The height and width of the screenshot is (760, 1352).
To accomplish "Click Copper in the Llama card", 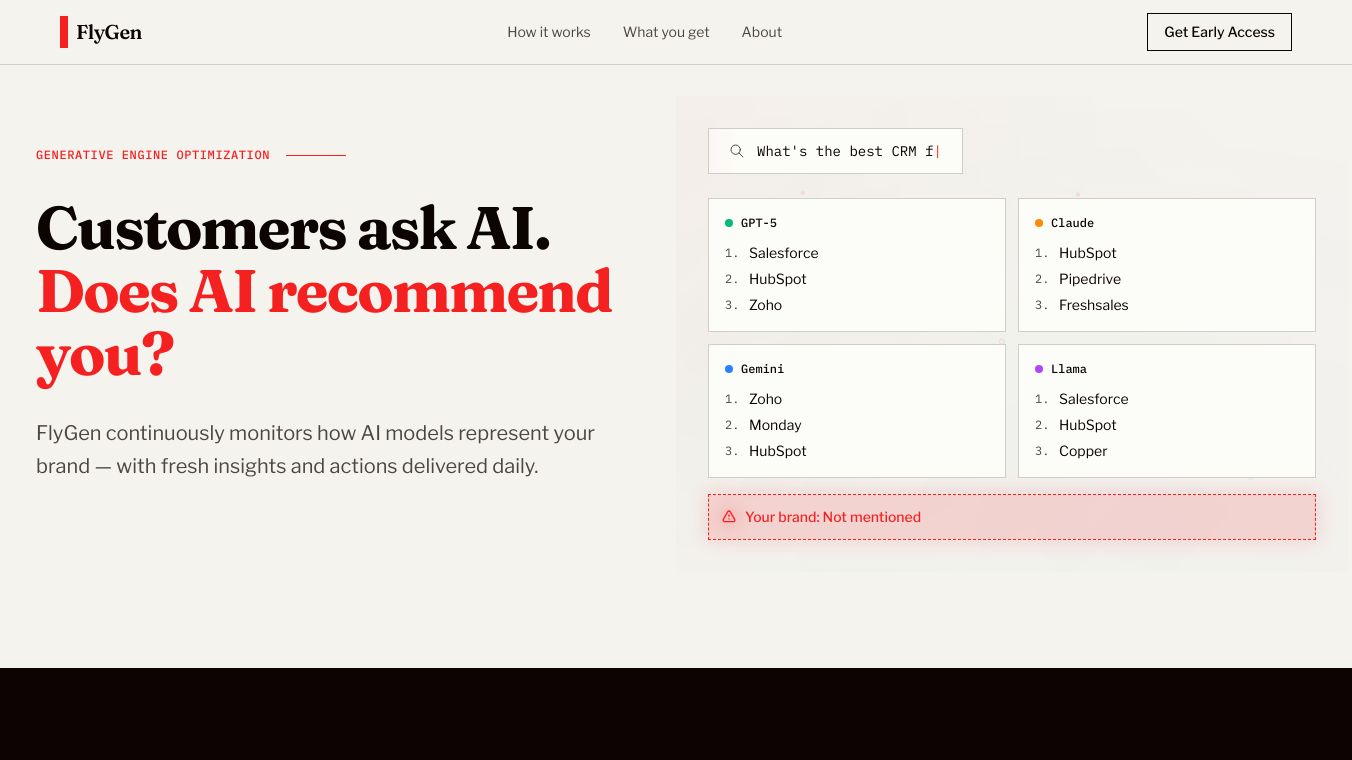I will (1083, 451).
